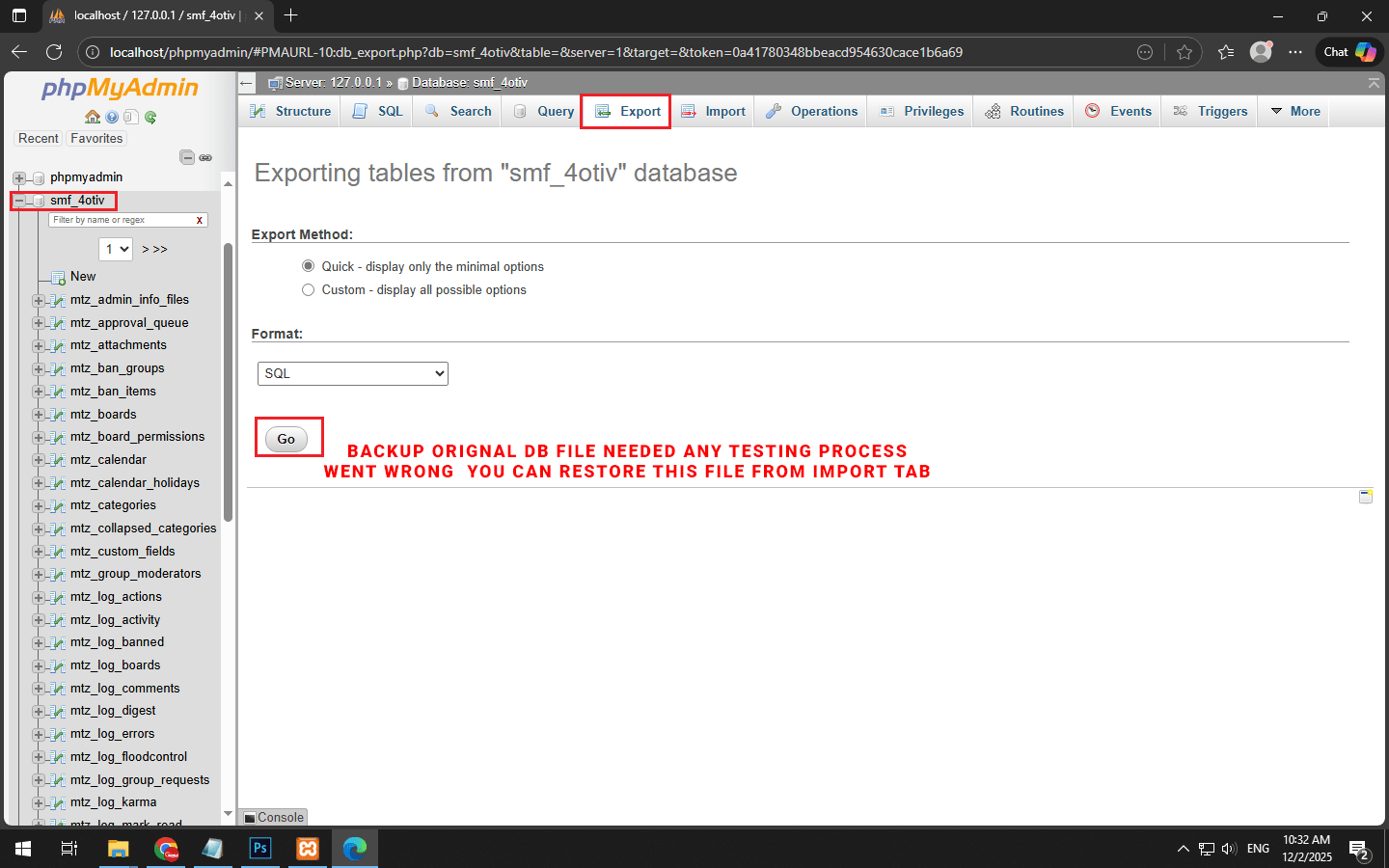The height and width of the screenshot is (868, 1389).
Task: Select the Custom export method radio button
Action: click(x=309, y=289)
